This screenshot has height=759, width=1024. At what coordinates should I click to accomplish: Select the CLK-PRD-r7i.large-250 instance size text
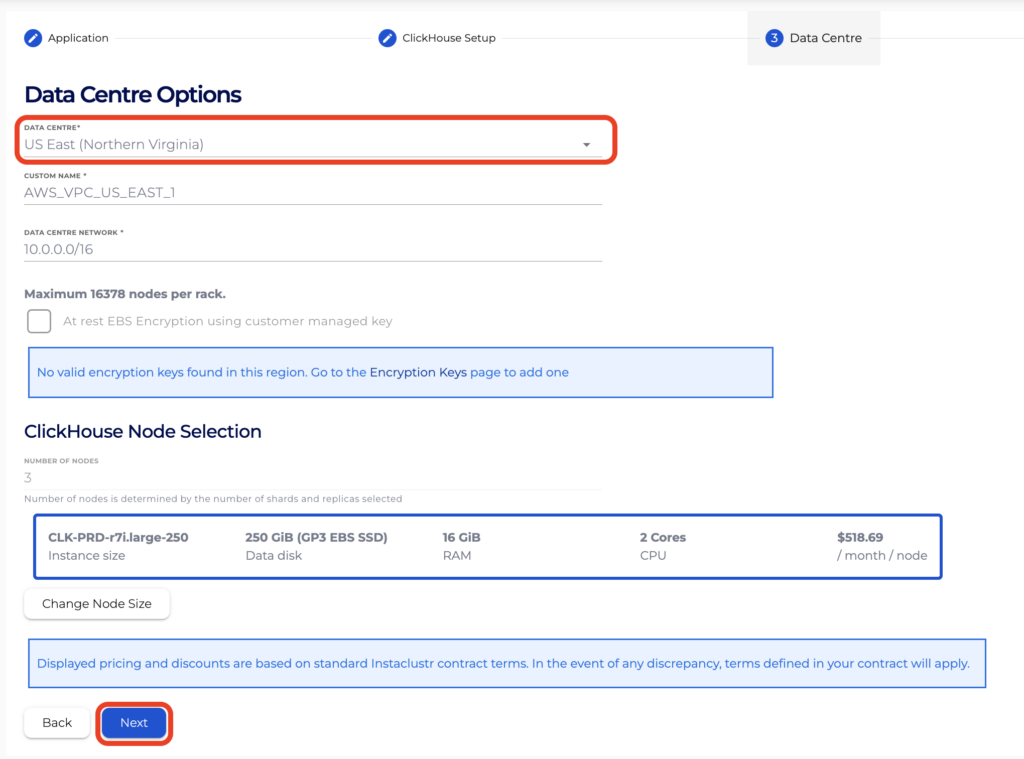click(x=118, y=537)
